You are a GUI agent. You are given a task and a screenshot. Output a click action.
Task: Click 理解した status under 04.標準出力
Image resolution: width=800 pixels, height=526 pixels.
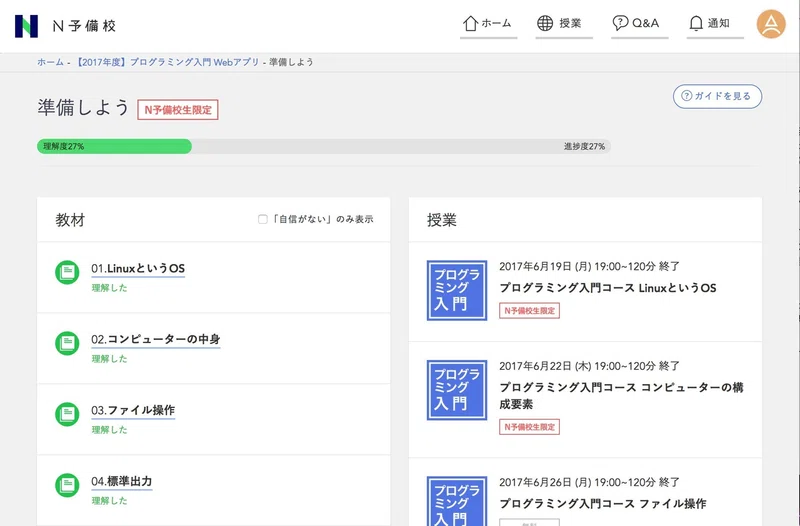(x=109, y=500)
